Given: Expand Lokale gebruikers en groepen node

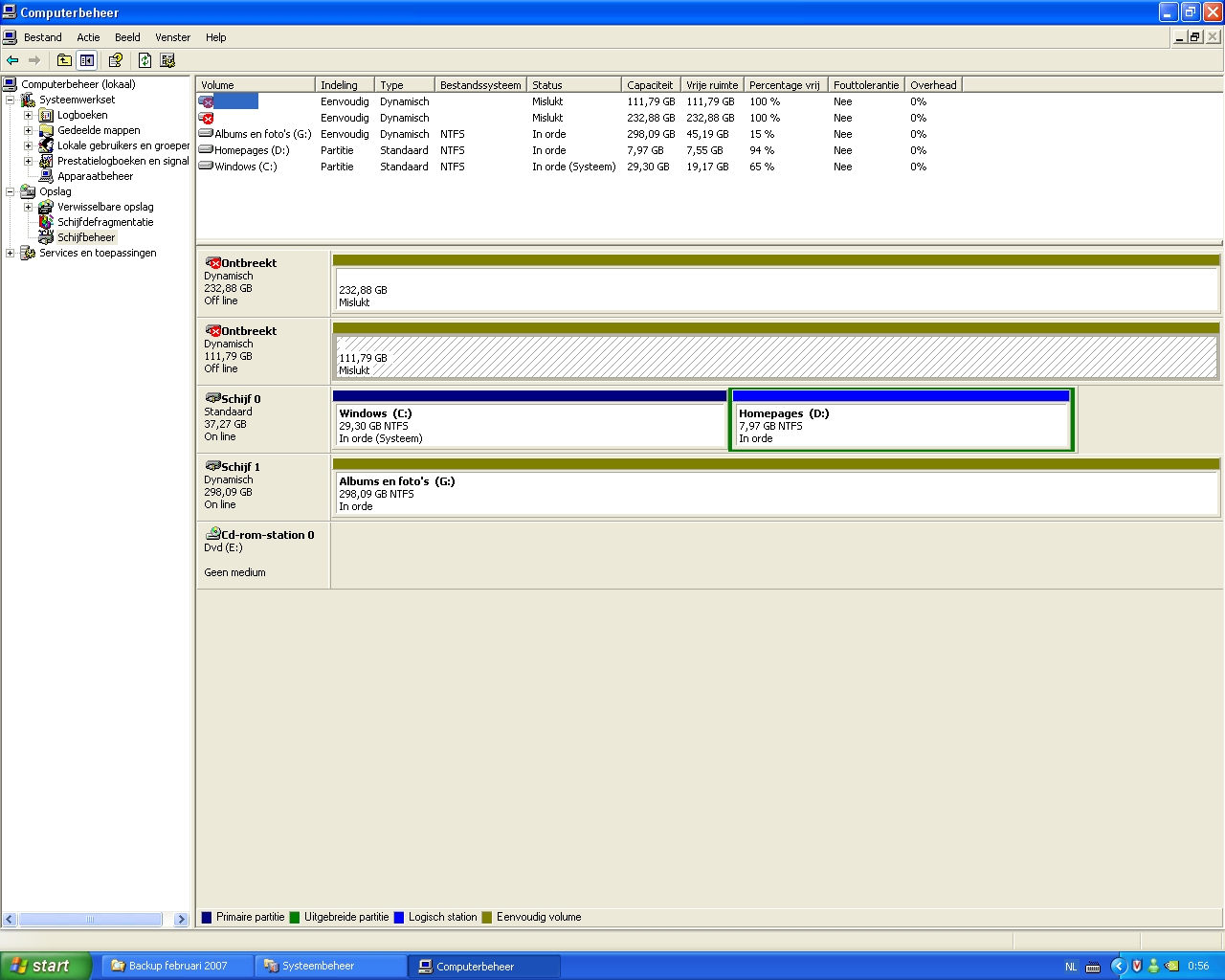Looking at the screenshot, I should 28,145.
